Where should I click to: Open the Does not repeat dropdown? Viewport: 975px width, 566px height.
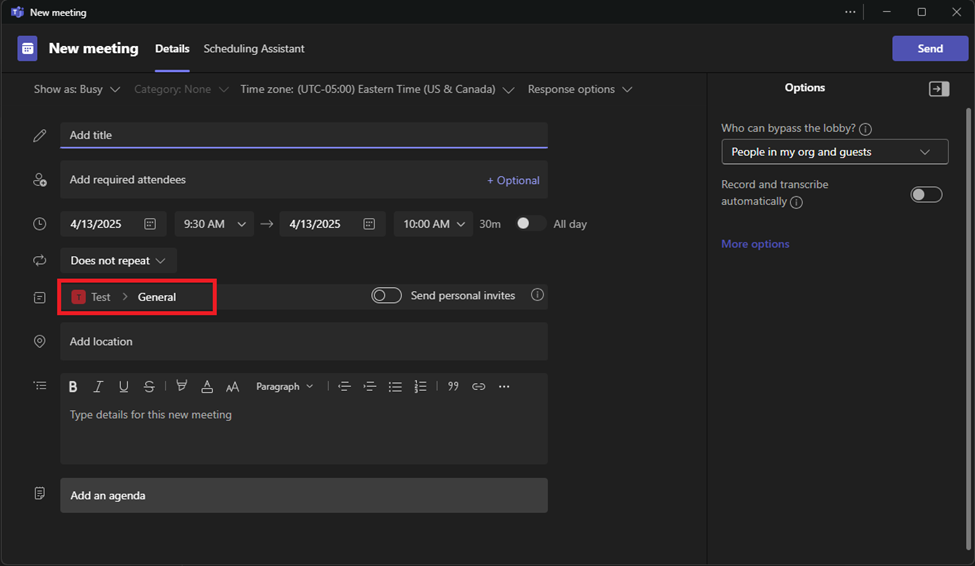118,261
